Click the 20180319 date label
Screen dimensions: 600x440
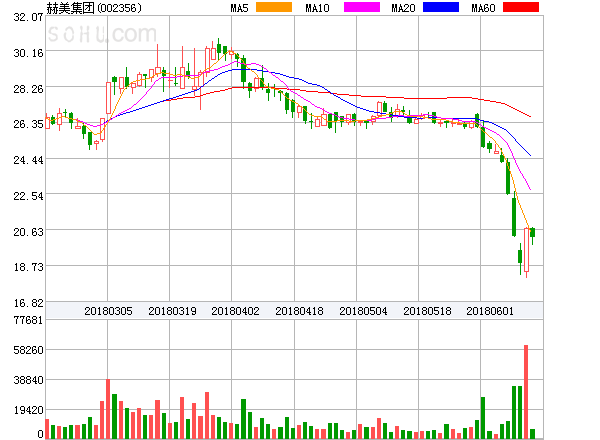pyautogui.click(x=172, y=311)
